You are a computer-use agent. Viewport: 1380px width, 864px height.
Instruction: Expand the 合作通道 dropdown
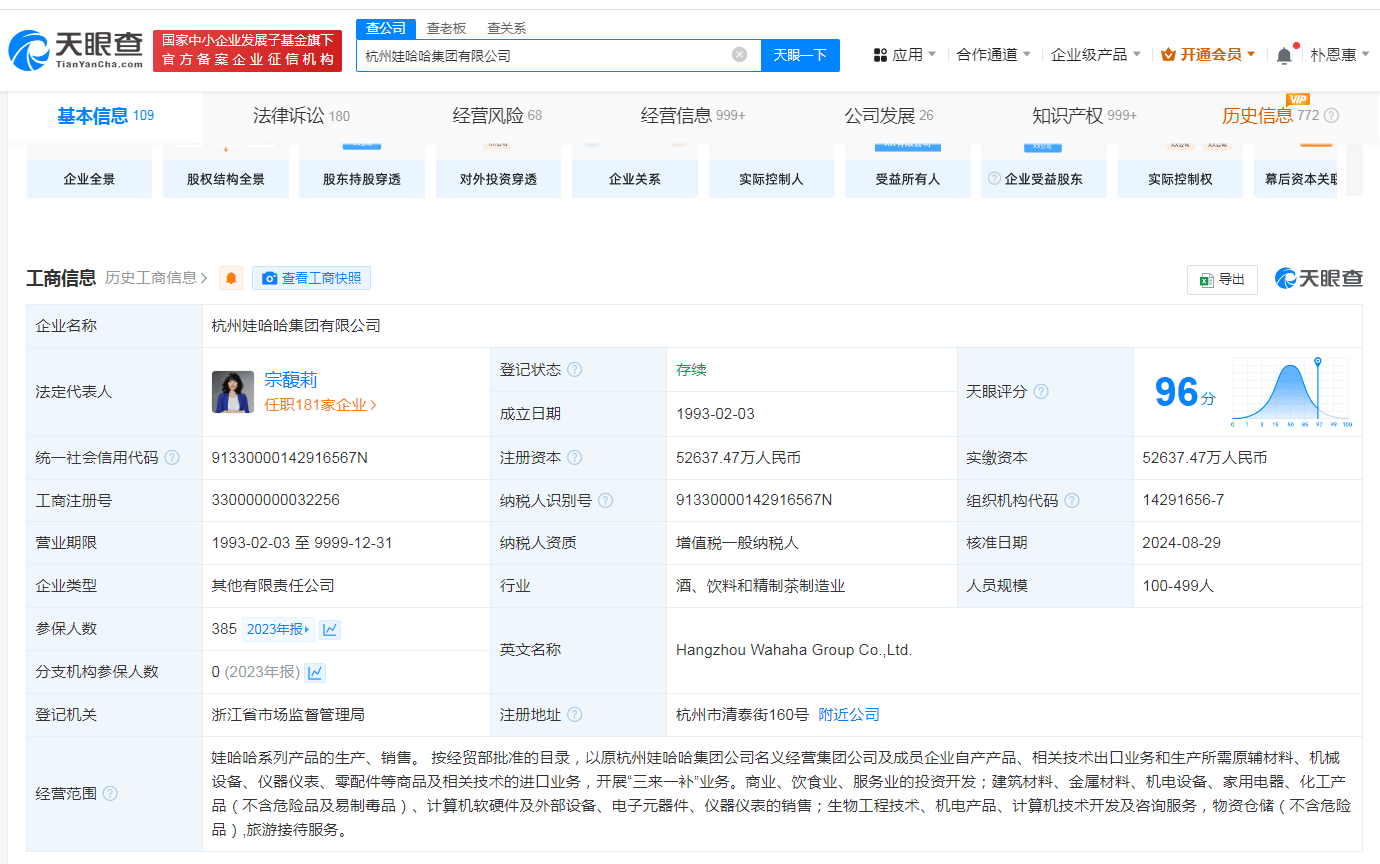[x=994, y=55]
